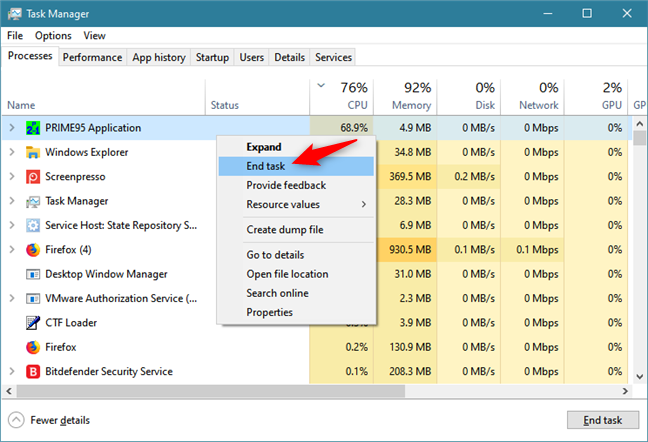Viewport: 648px width, 442px height.
Task: Click the Service Host gear icon
Action: pos(33,226)
